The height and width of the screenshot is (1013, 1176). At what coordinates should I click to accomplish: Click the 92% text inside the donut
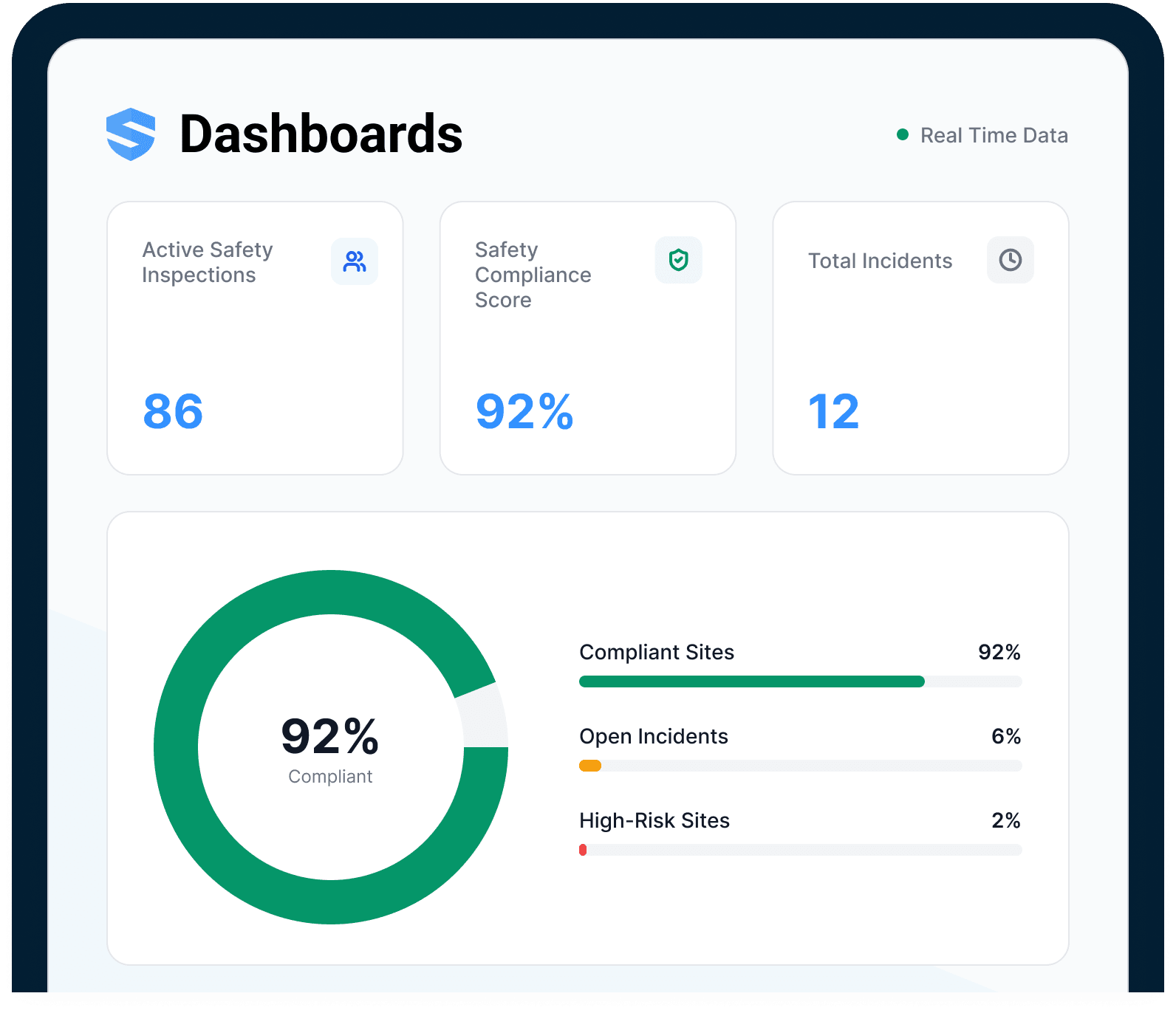pos(330,736)
